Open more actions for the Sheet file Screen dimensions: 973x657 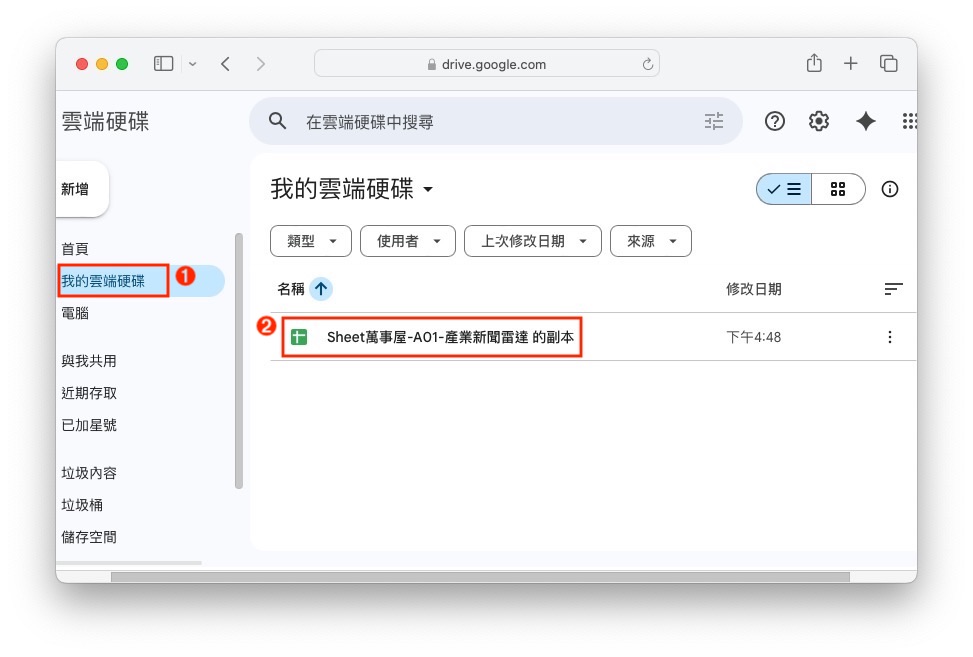pos(890,337)
